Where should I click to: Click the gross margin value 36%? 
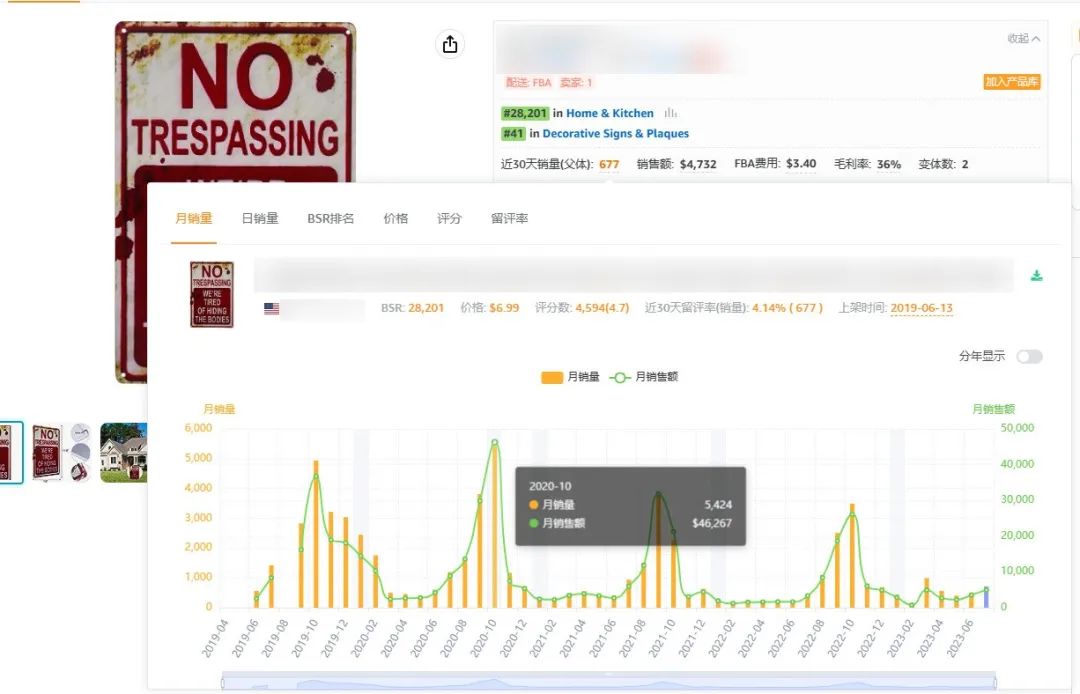click(x=889, y=164)
